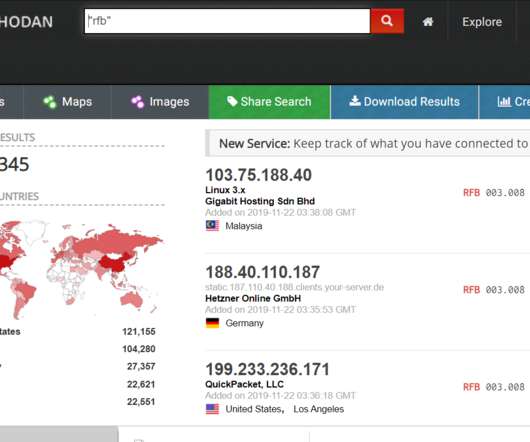Go to the home icon
The image size is (530, 442).
click(x=428, y=22)
